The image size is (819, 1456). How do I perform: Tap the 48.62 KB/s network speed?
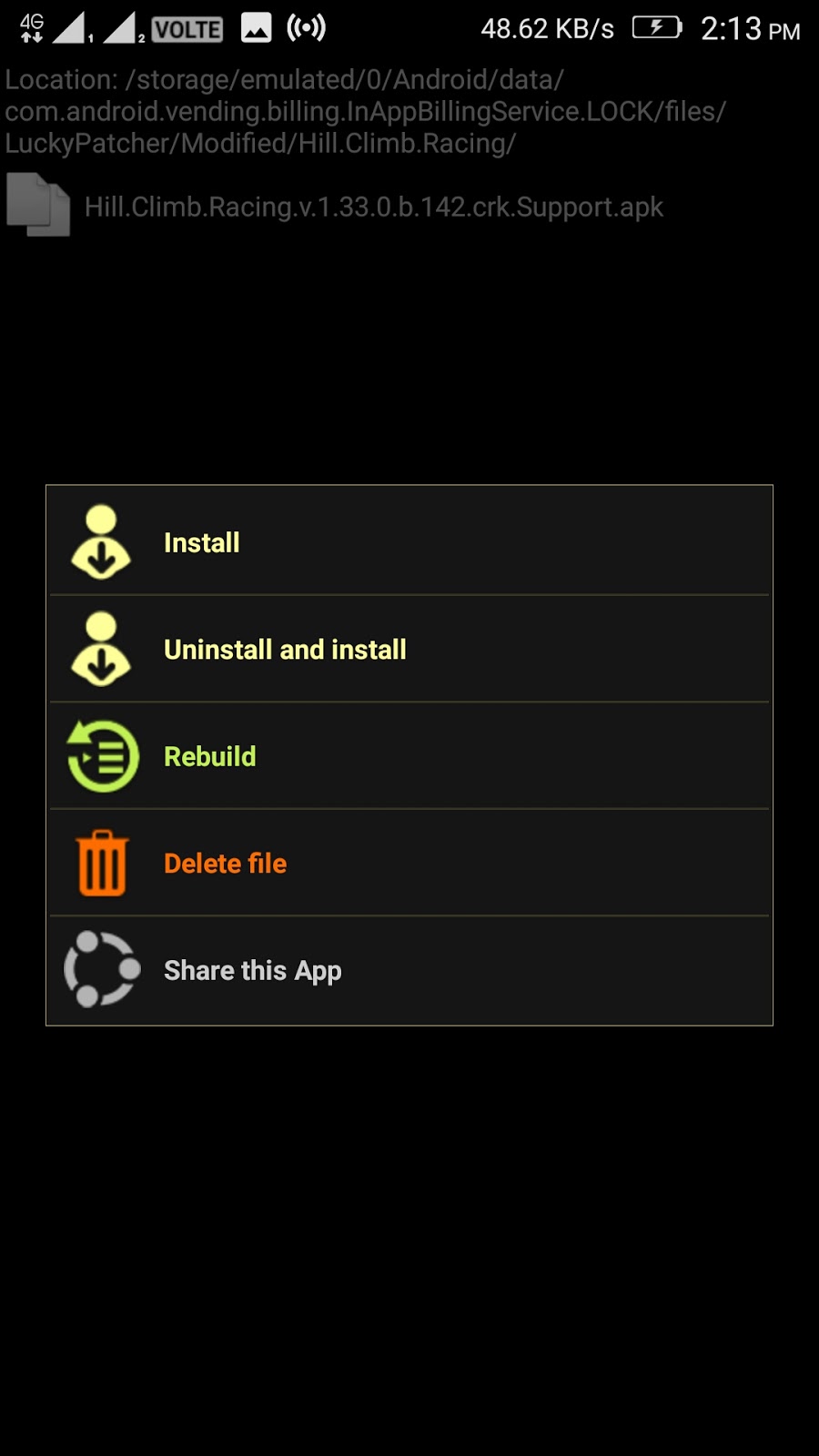click(547, 29)
